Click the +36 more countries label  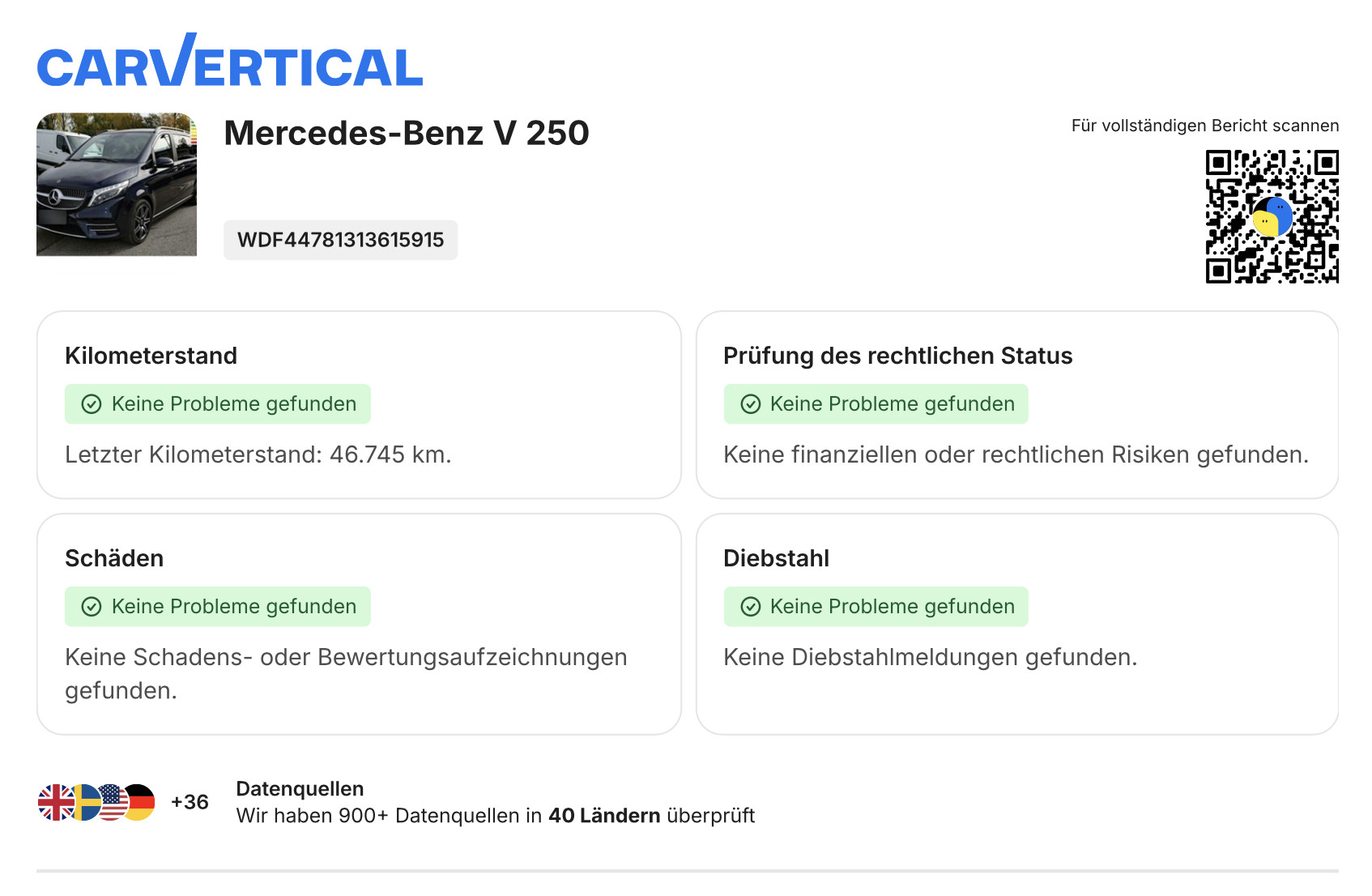pyautogui.click(x=190, y=802)
